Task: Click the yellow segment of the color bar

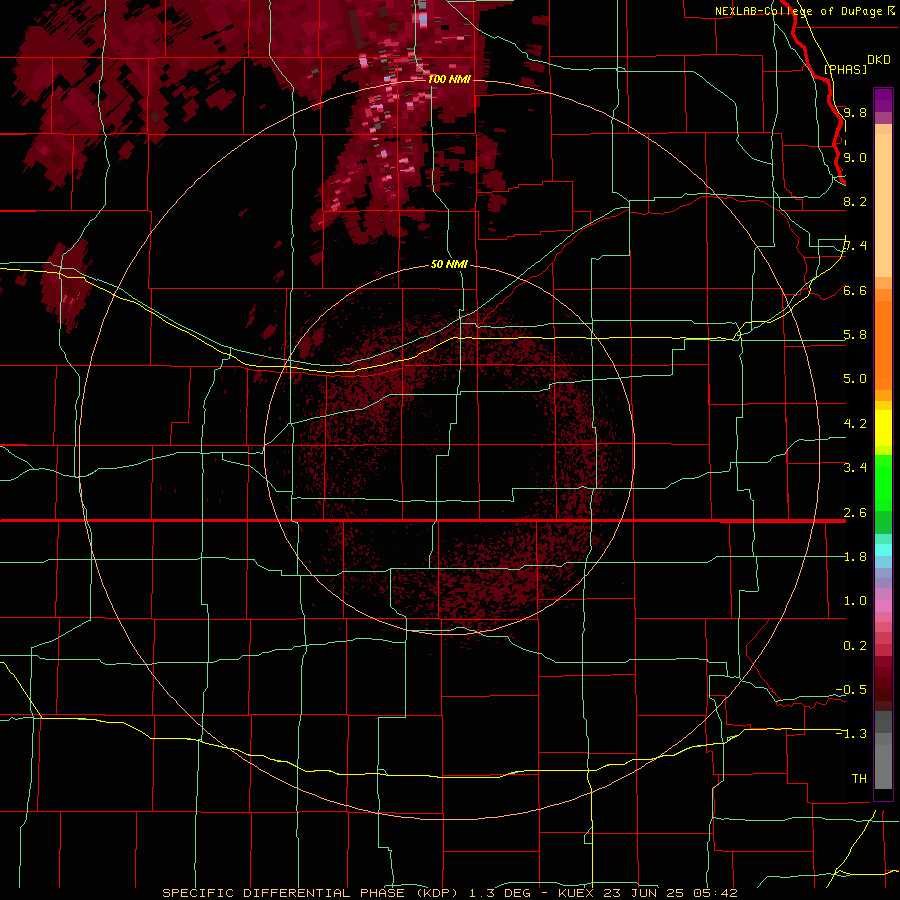Action: pyautogui.click(x=883, y=428)
